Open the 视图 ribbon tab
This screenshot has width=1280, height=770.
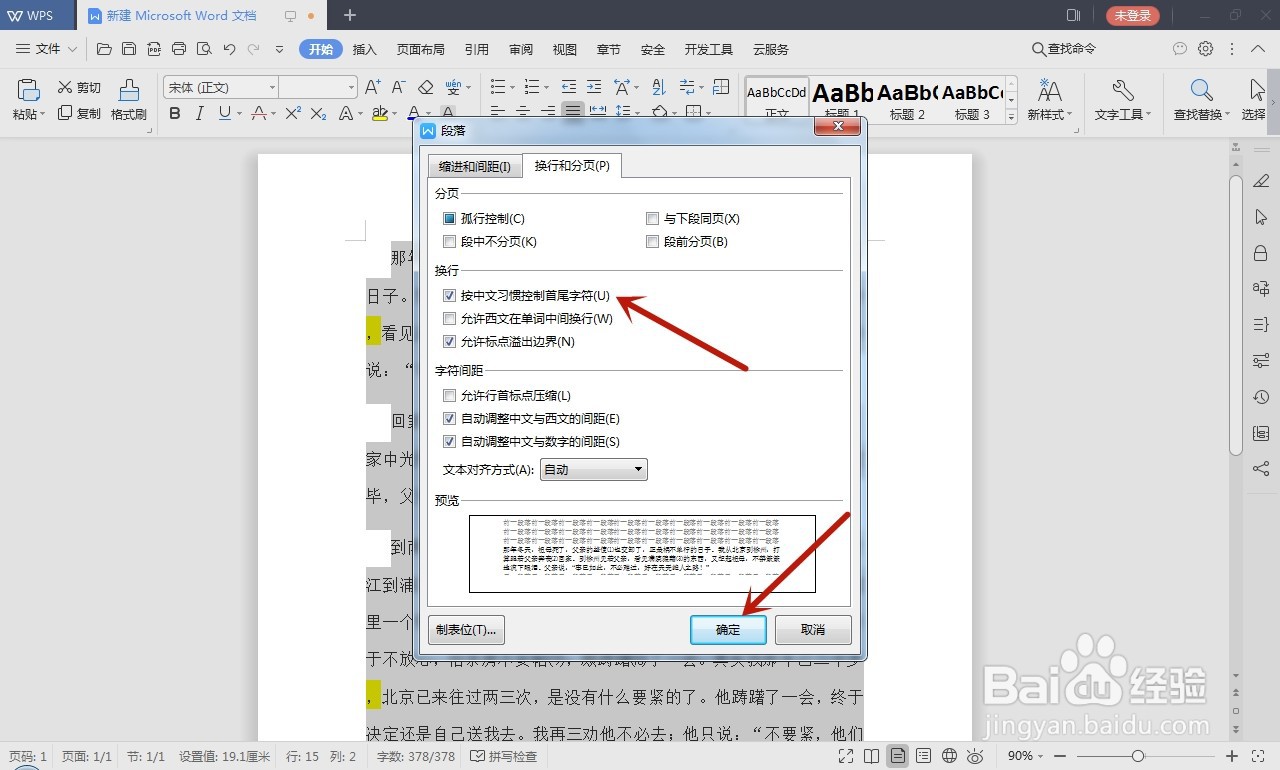tap(565, 49)
